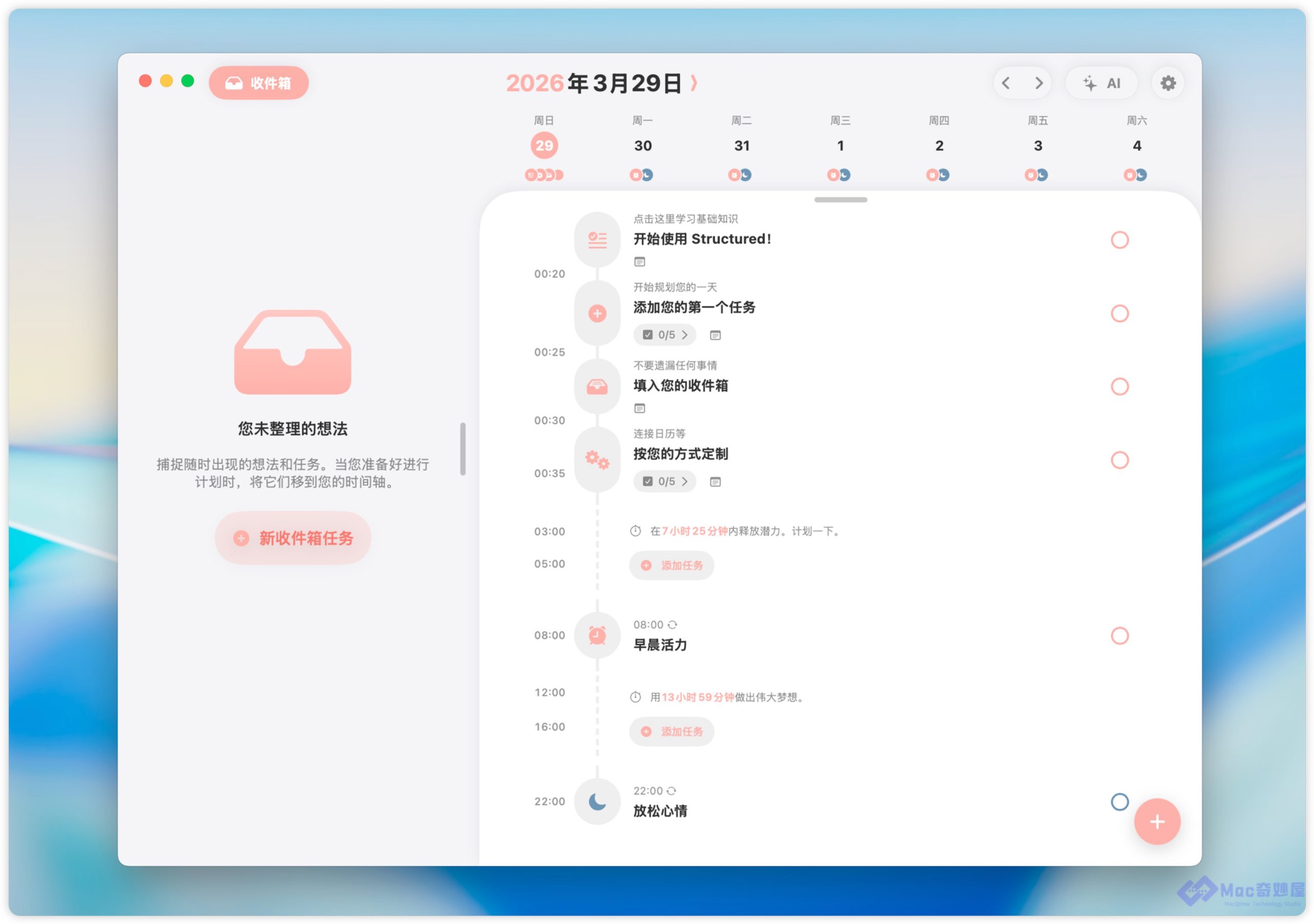
Task: Click the checklist icon for 开始使用 Structured
Action: tap(597, 239)
